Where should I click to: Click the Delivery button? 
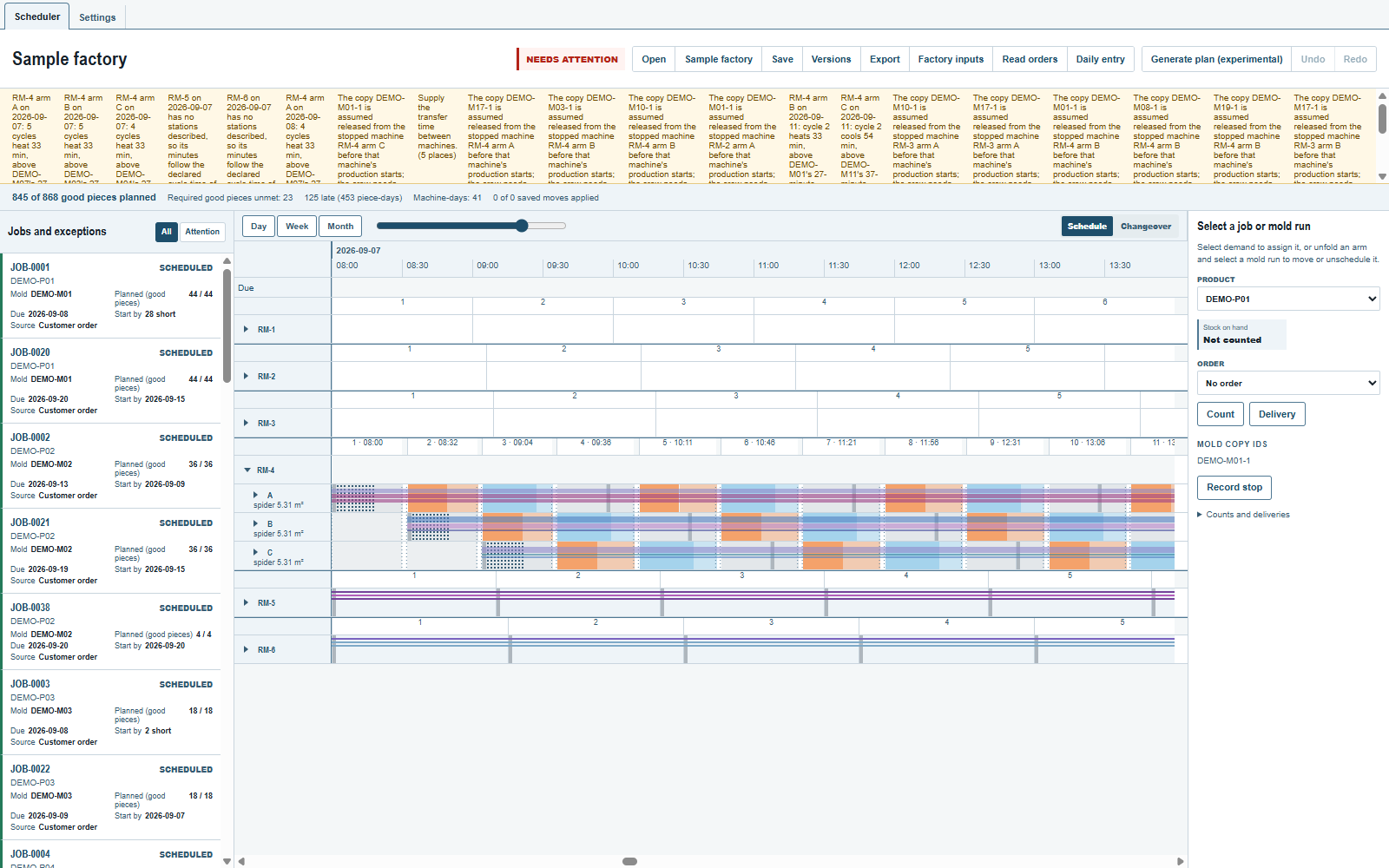point(1277,414)
